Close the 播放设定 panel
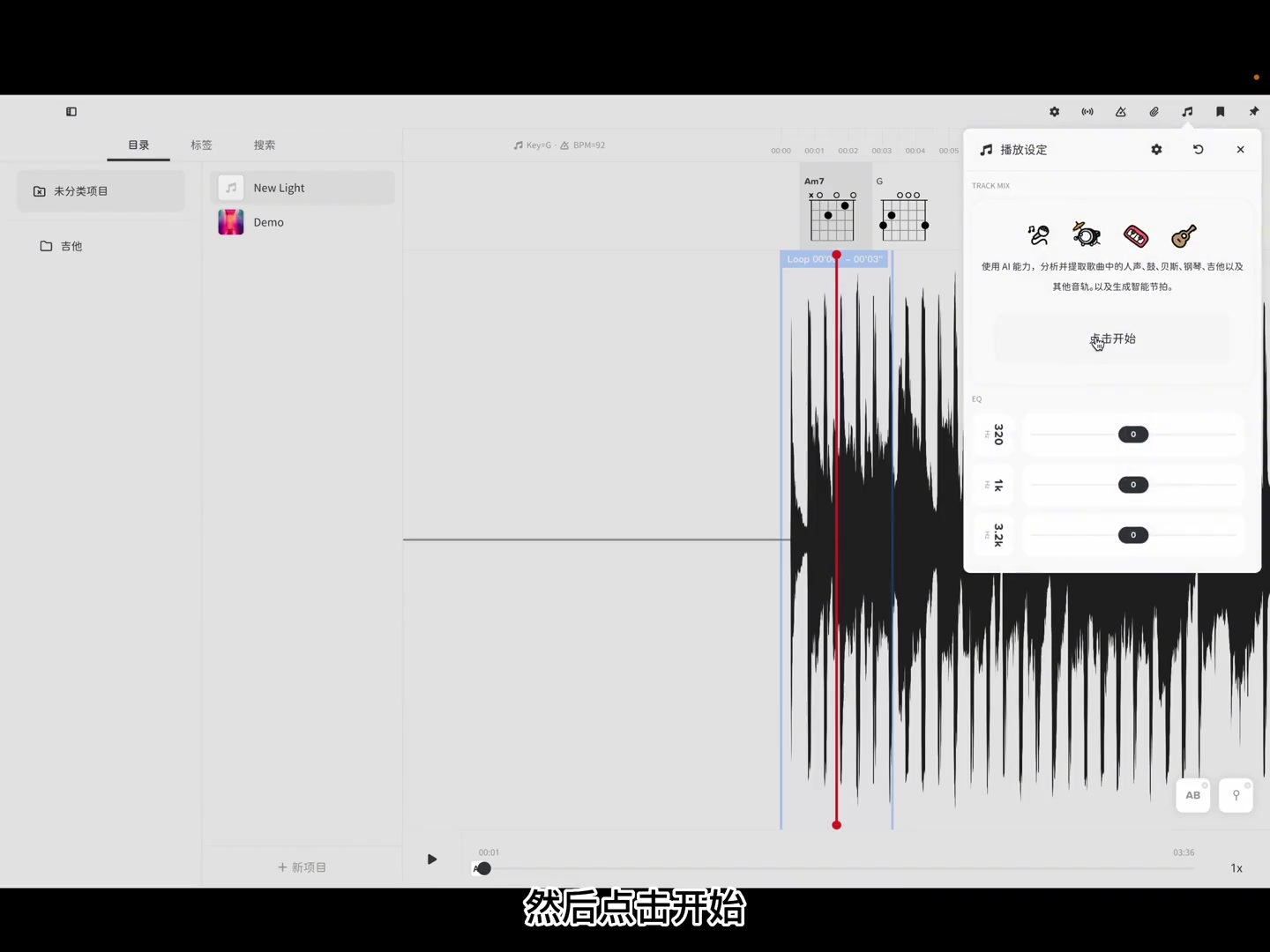Screen dimensions: 1270x952 point(1240,150)
